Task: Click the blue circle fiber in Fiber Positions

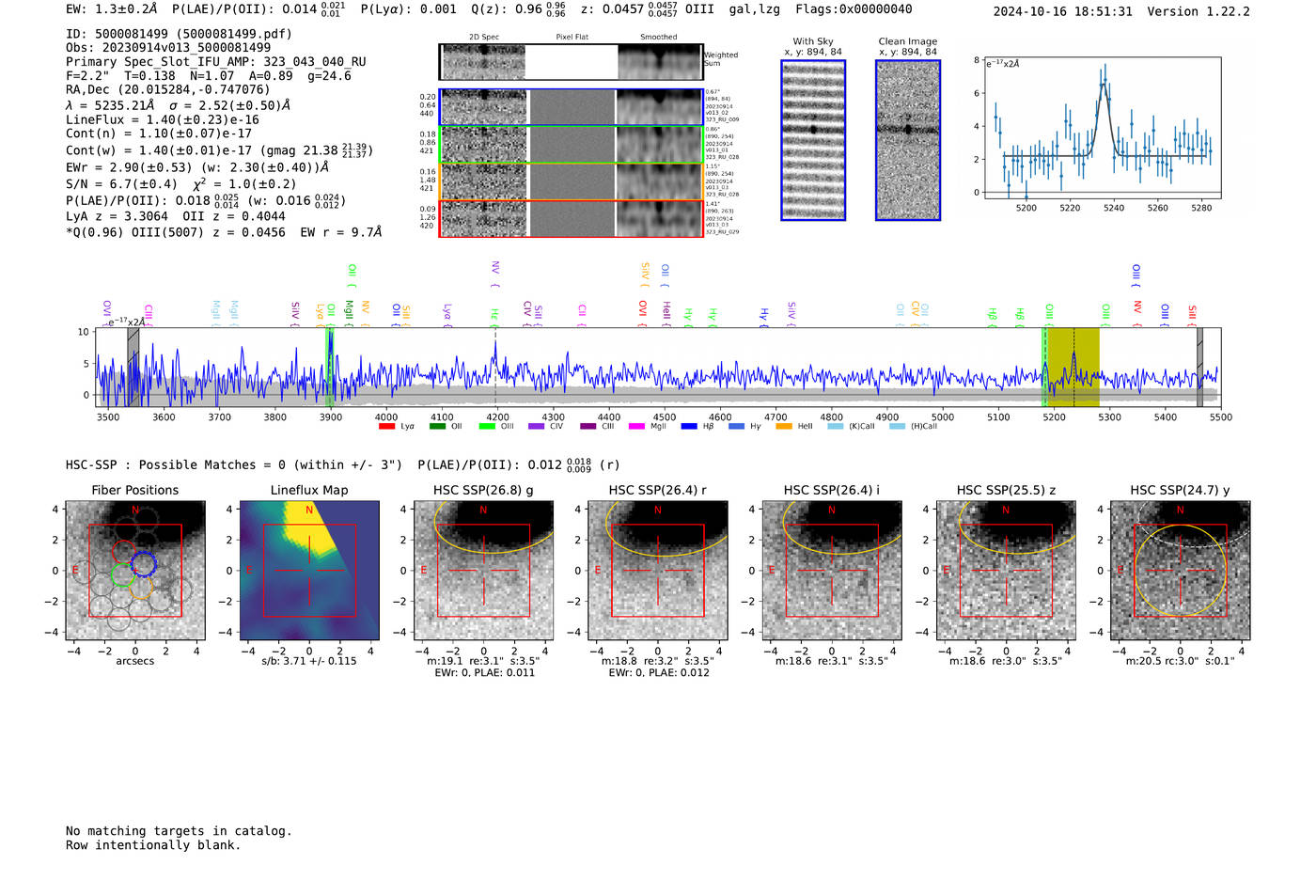Action: pos(143,565)
